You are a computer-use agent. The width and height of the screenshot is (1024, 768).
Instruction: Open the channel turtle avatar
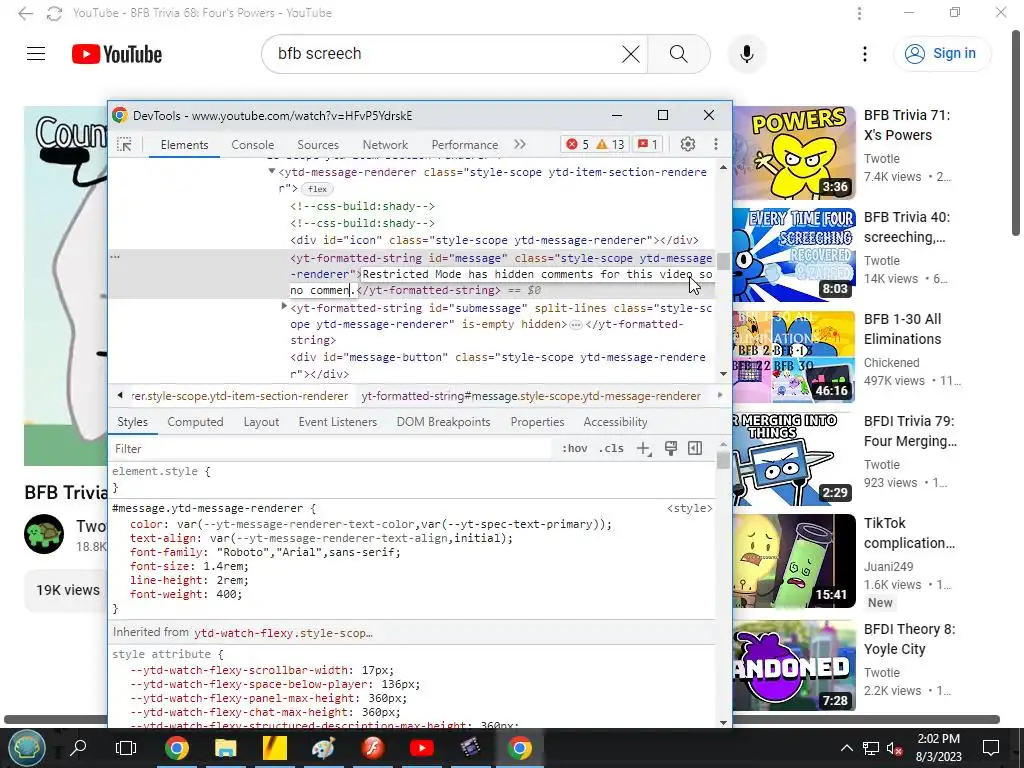coord(44,534)
